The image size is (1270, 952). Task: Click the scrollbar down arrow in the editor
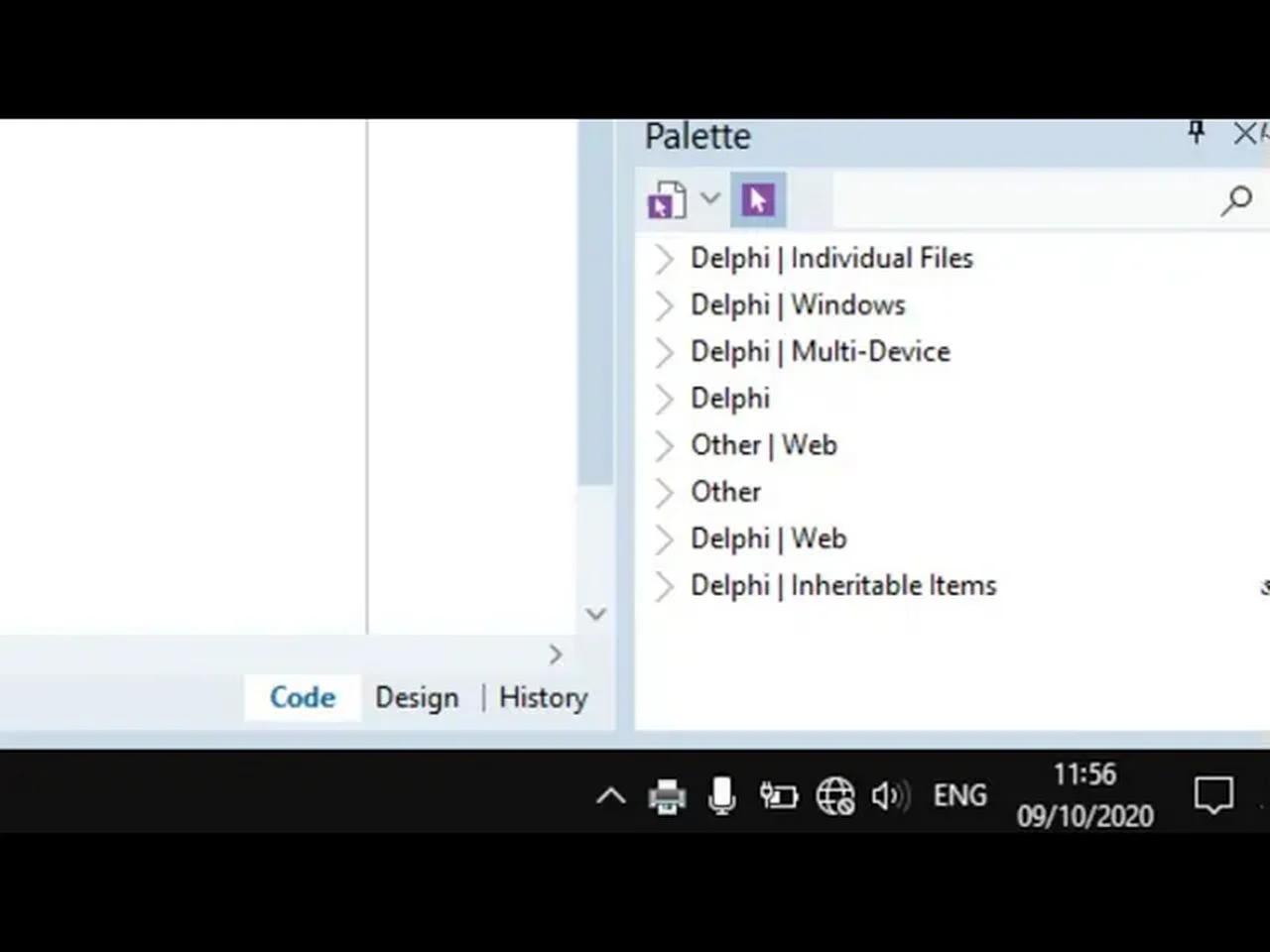[x=595, y=614]
